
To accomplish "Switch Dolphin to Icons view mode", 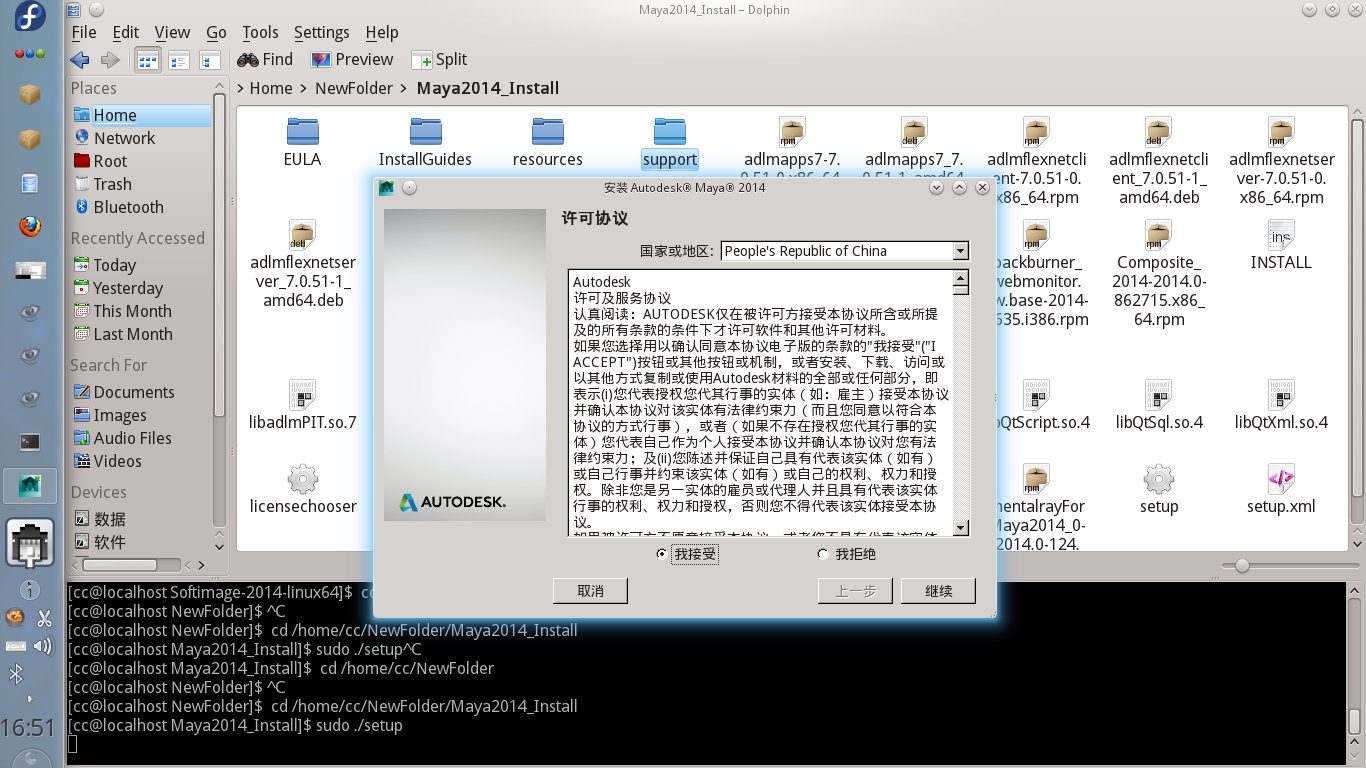I will [x=148, y=60].
